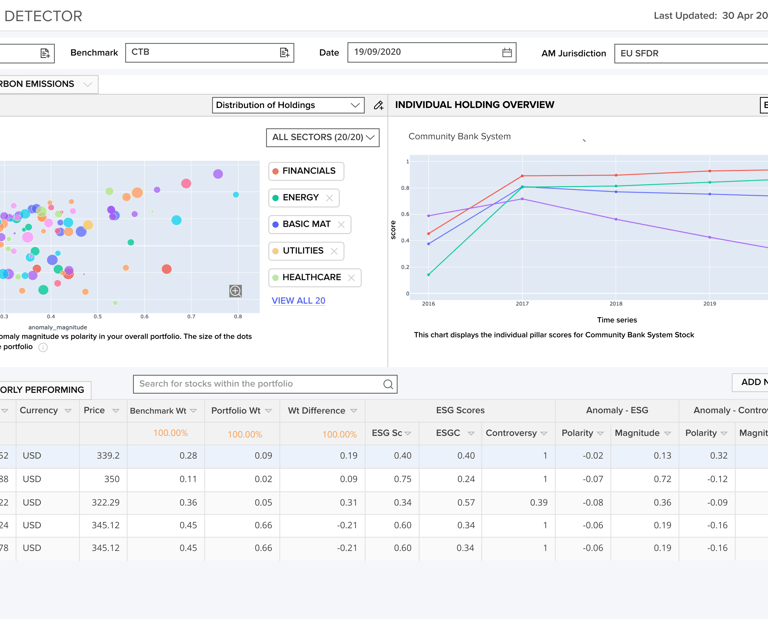Click search magnifier in stock search box
Viewport: 768px width, 619px height.
point(388,384)
